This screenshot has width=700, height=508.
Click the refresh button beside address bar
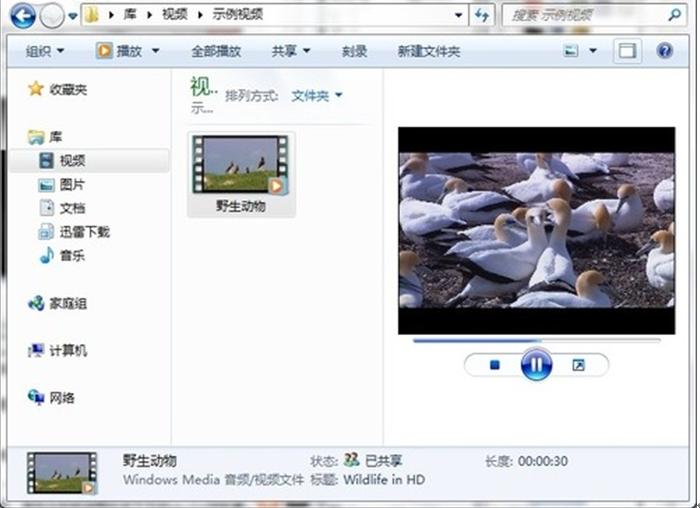(x=483, y=16)
